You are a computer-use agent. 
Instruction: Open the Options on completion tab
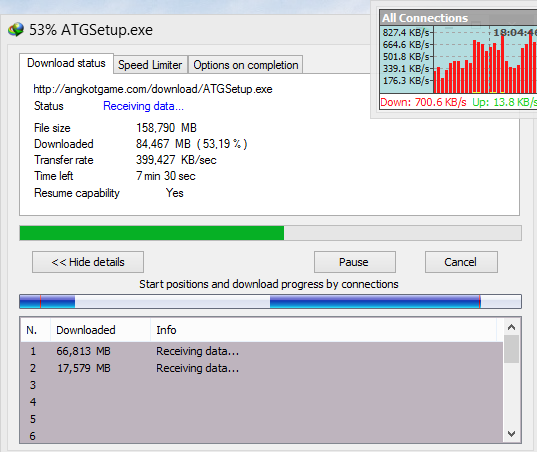coord(246,65)
